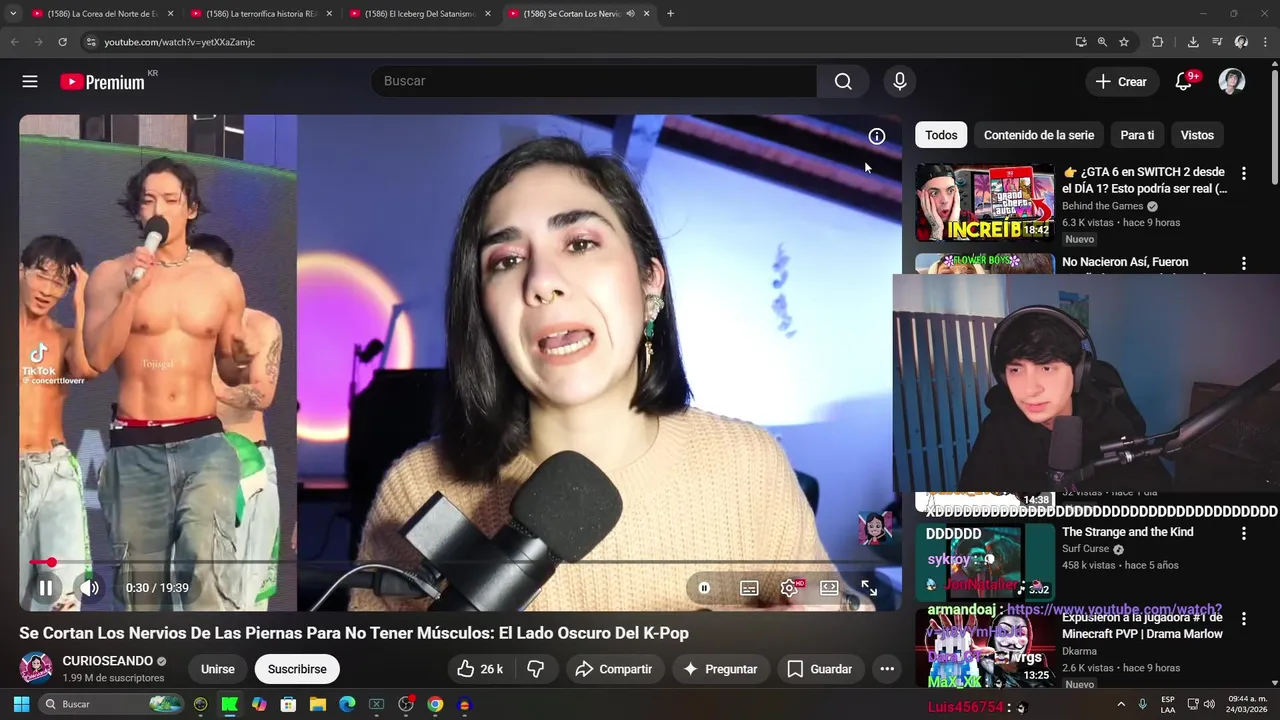Image resolution: width=1280 pixels, height=720 pixels.
Task: Open options for The Strange and the Kind
Action: click(1244, 534)
